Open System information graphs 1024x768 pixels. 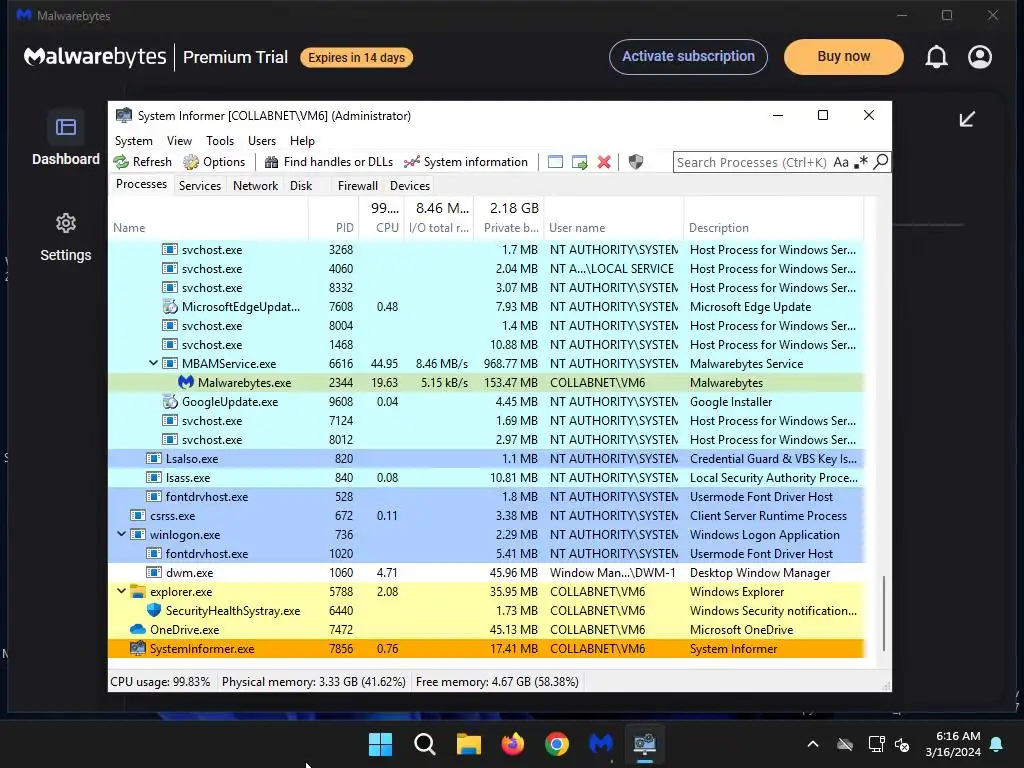466,162
